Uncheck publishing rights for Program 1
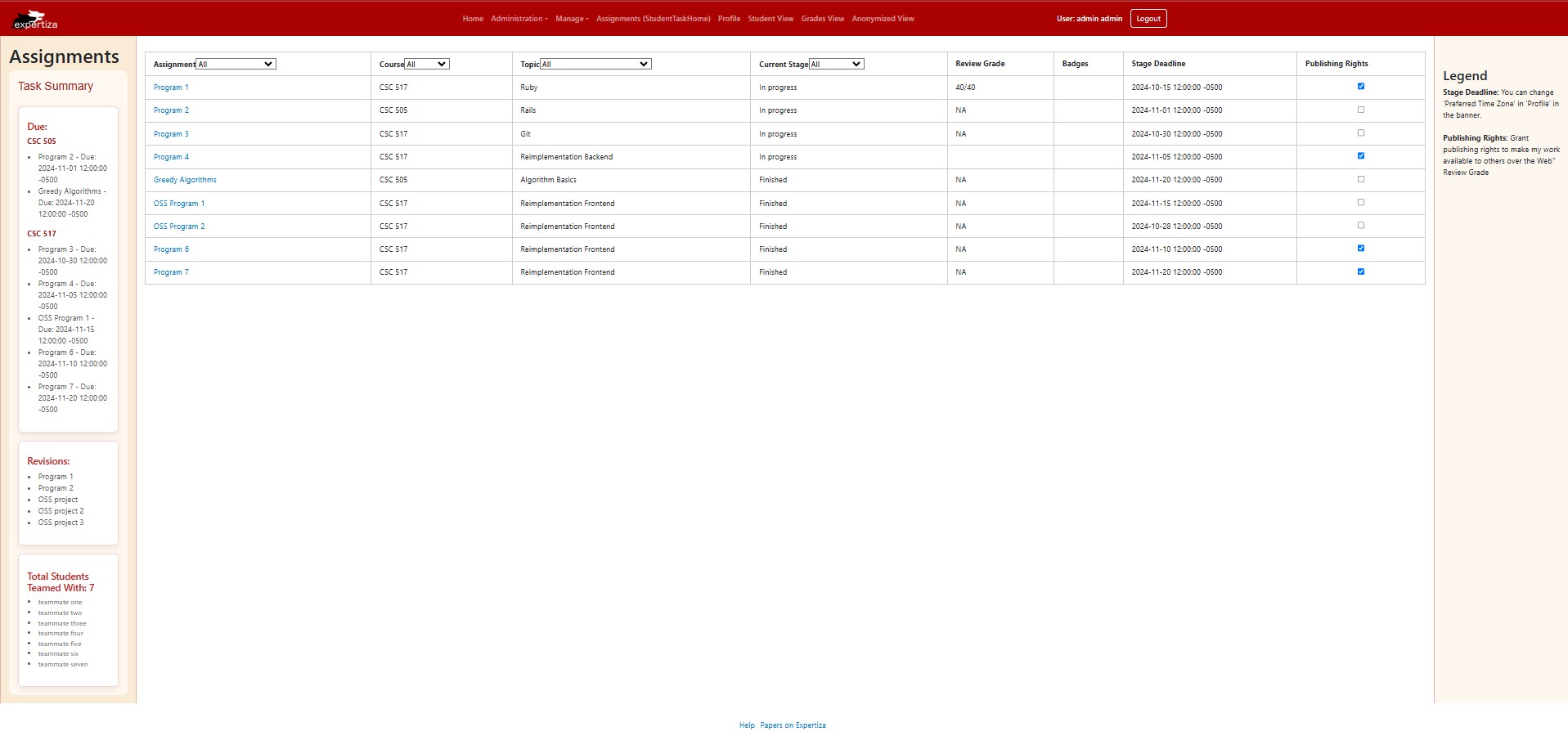This screenshot has height=745, width=1568. [1359, 85]
